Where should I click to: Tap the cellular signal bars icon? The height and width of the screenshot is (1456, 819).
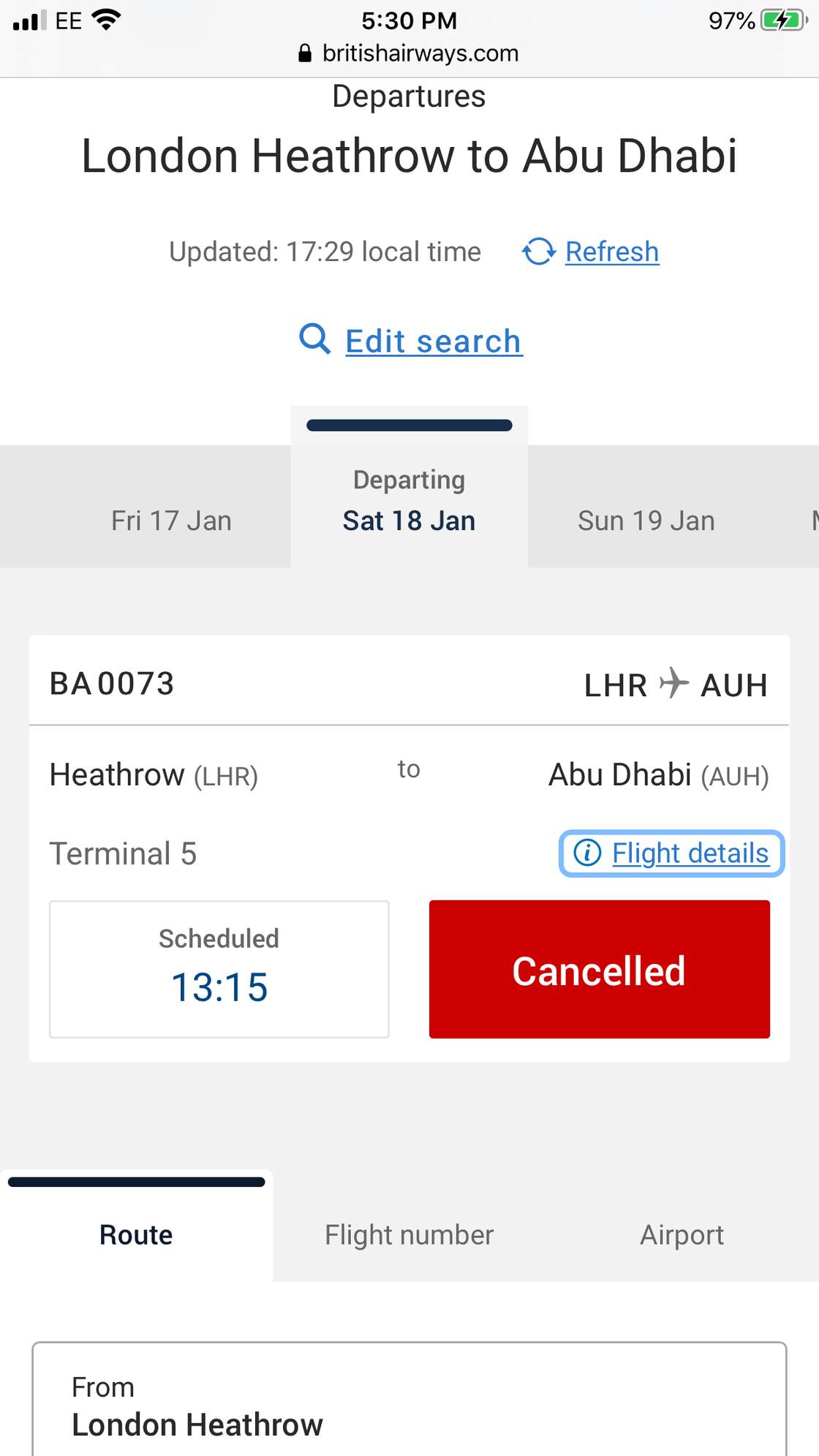[x=30, y=20]
